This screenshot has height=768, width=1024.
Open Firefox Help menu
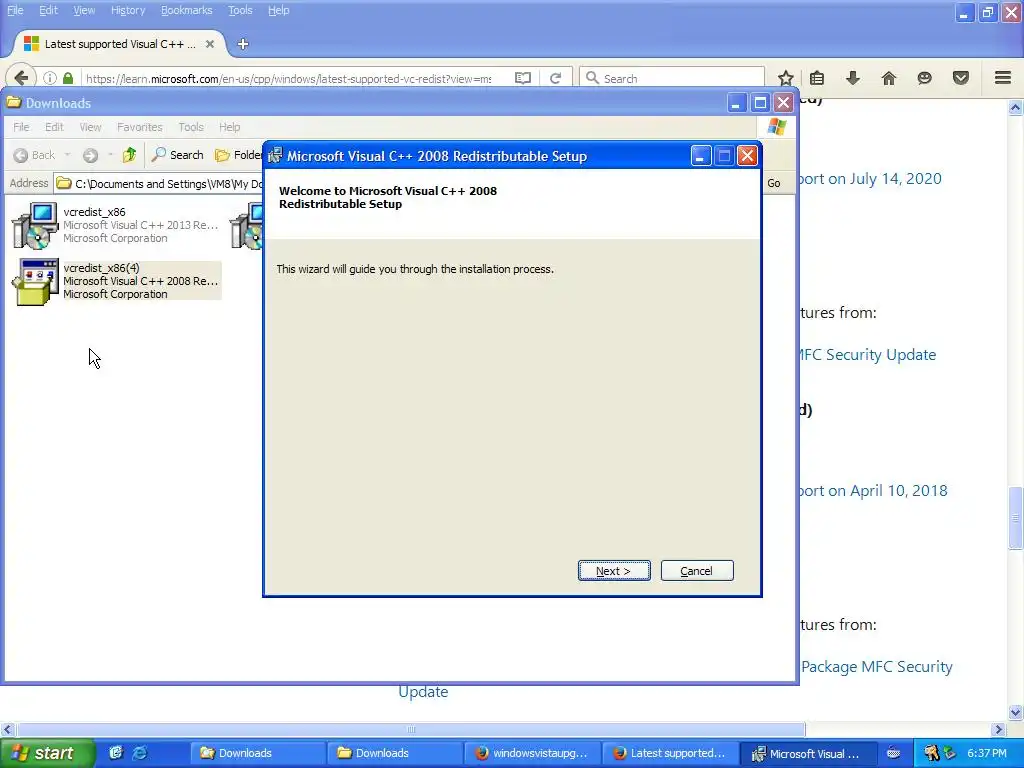(279, 10)
